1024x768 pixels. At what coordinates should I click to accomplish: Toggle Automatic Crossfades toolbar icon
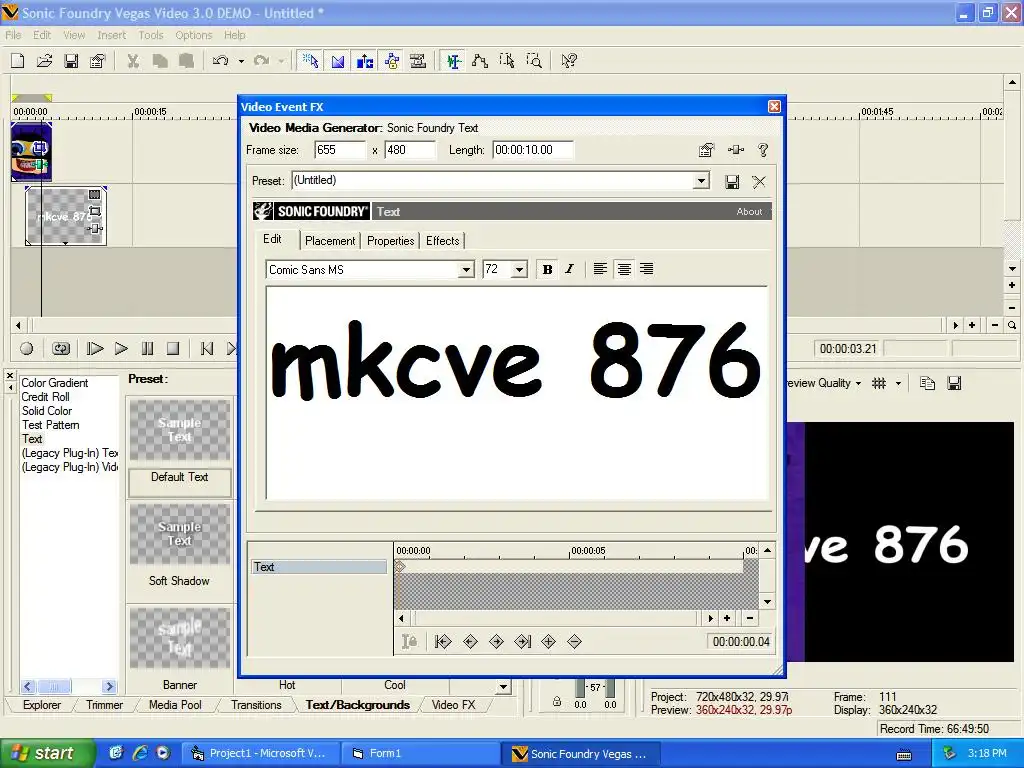tap(338, 61)
